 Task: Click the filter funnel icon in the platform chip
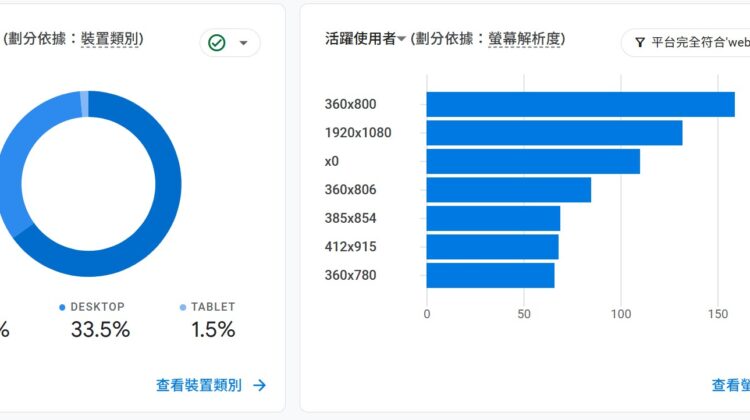tap(639, 43)
